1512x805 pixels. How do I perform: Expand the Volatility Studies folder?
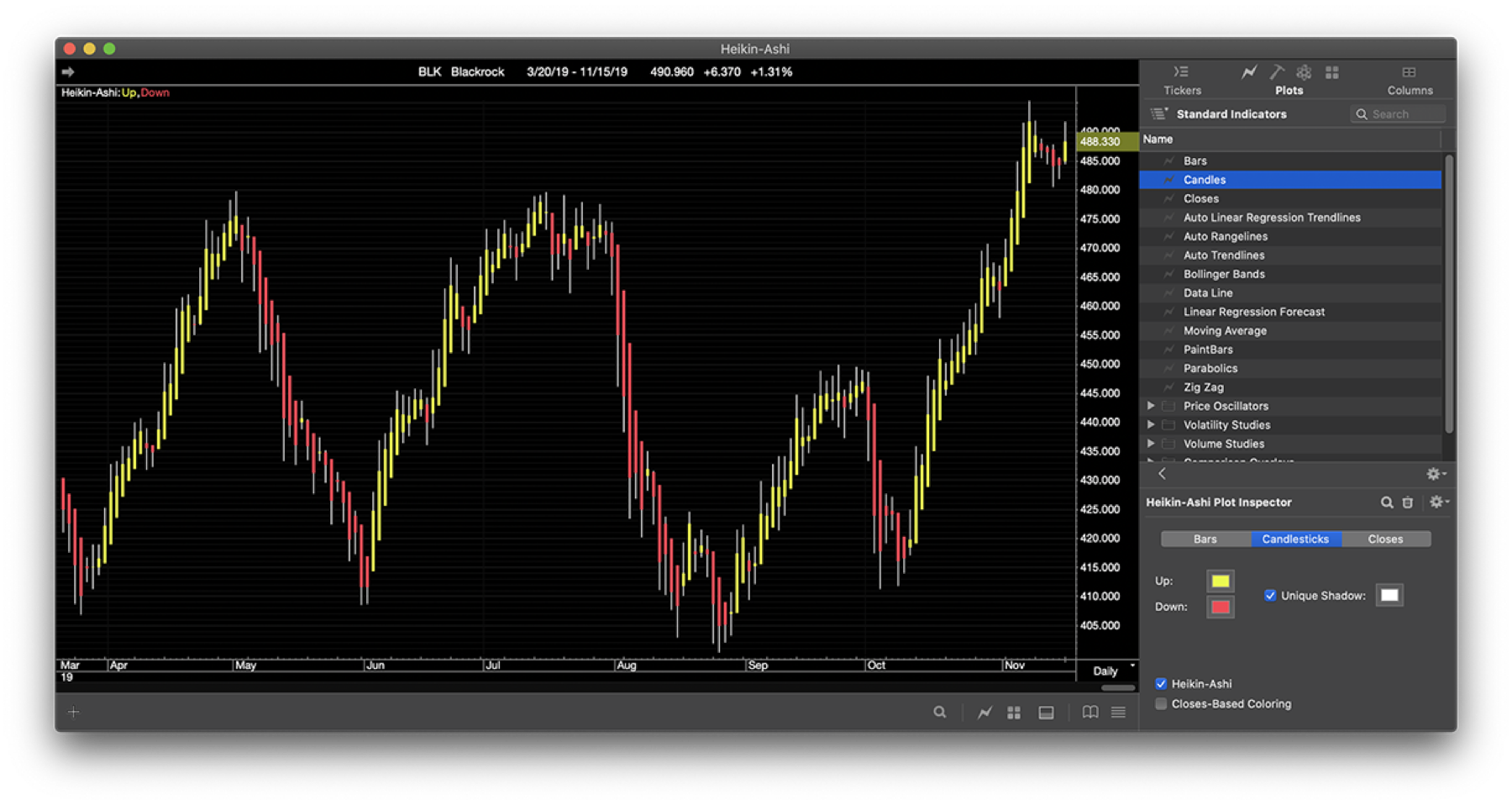tap(1151, 425)
